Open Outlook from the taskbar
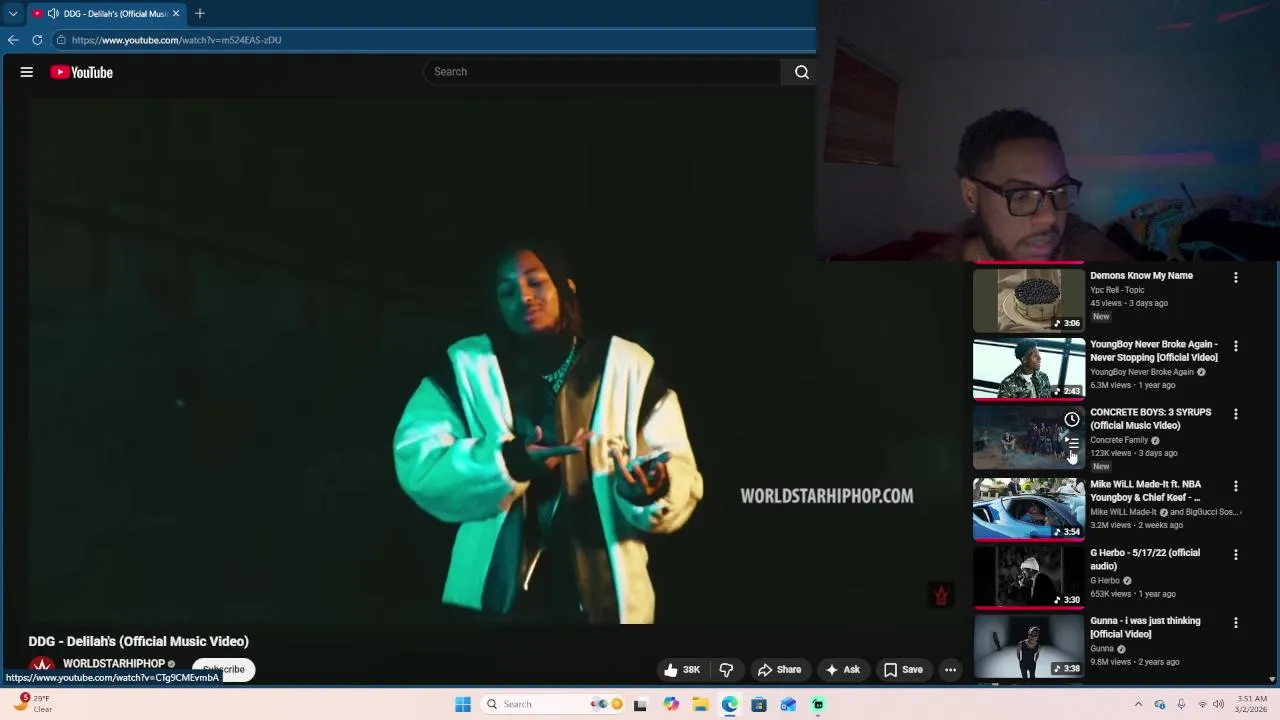The width and height of the screenshot is (1280, 720). click(788, 704)
